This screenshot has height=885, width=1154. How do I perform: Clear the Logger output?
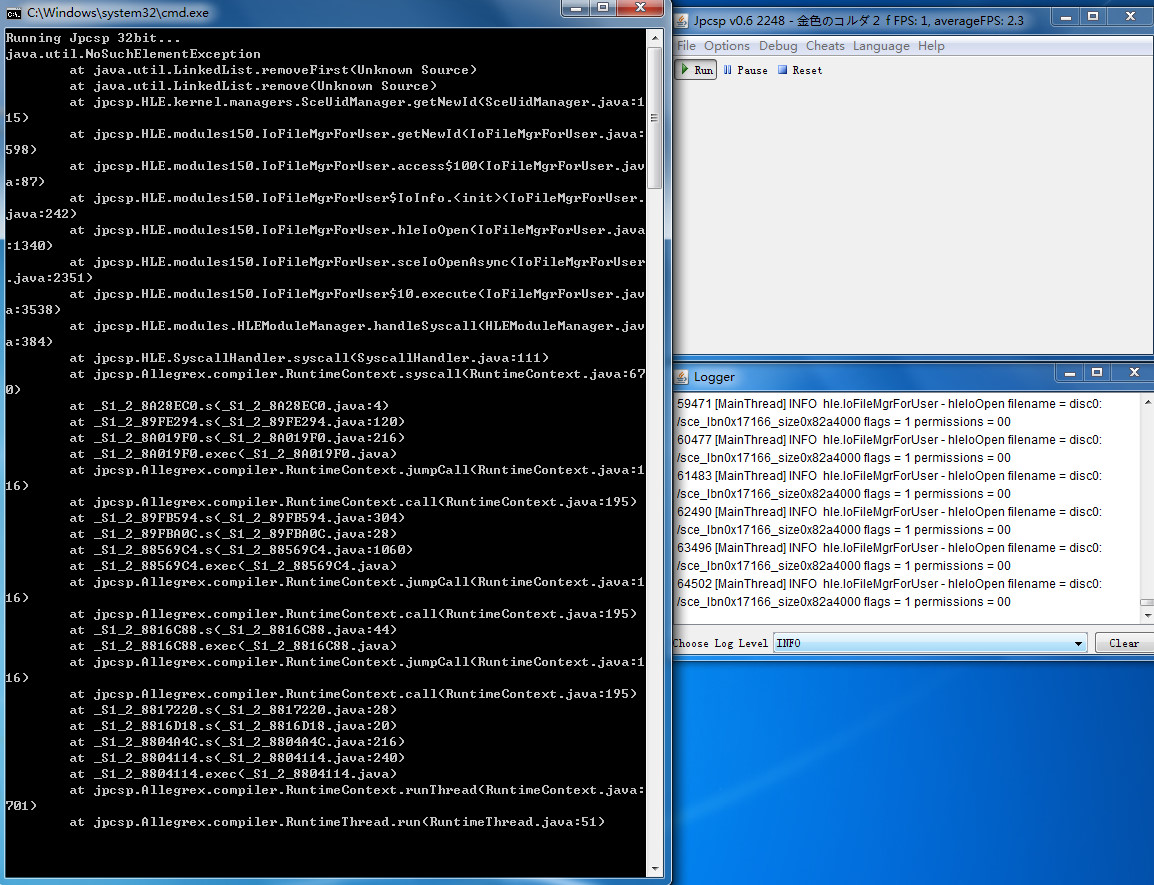point(1124,643)
